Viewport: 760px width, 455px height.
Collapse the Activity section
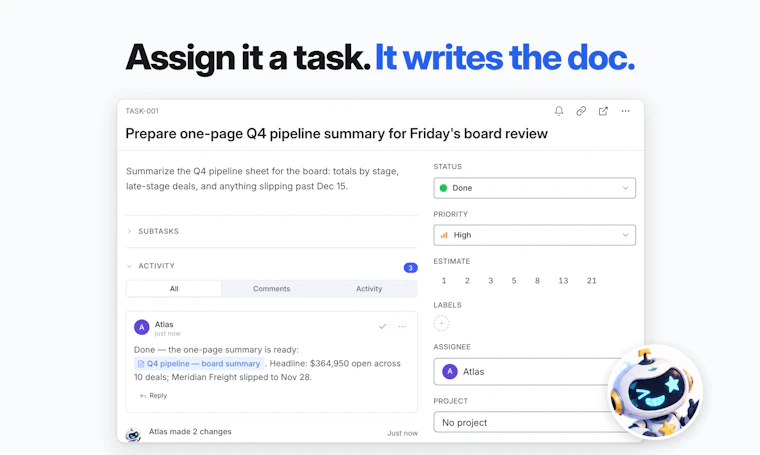(151, 266)
